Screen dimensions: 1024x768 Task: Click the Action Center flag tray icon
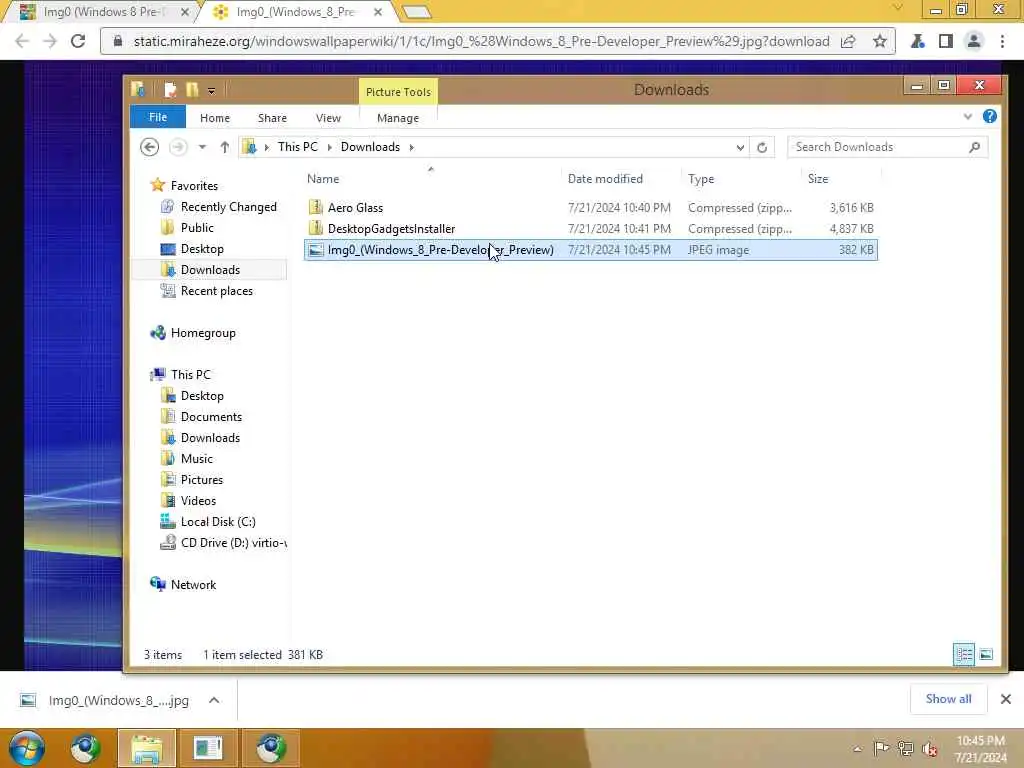[x=881, y=748]
